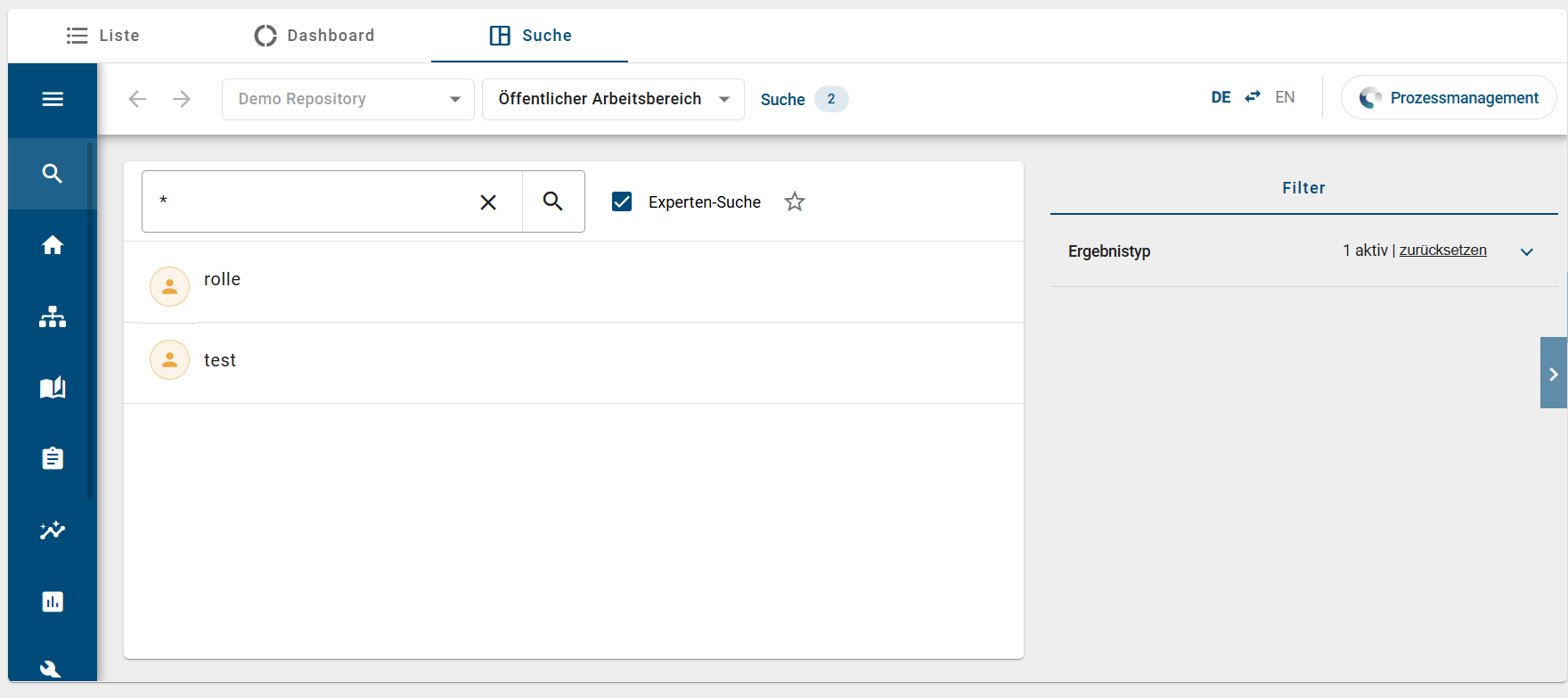Image resolution: width=1568 pixels, height=698 pixels.
Task: Switch to the Dashboard tab
Action: (314, 36)
